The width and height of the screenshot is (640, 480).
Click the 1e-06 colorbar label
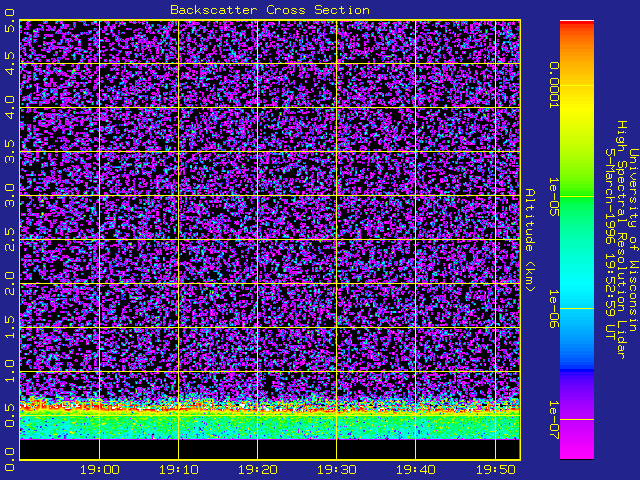pyautogui.click(x=553, y=309)
